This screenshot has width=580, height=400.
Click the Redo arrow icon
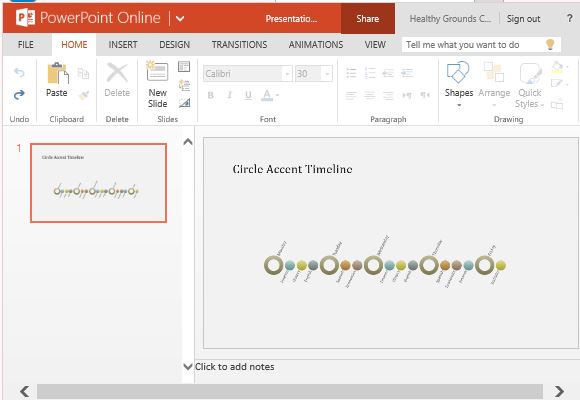[19, 95]
